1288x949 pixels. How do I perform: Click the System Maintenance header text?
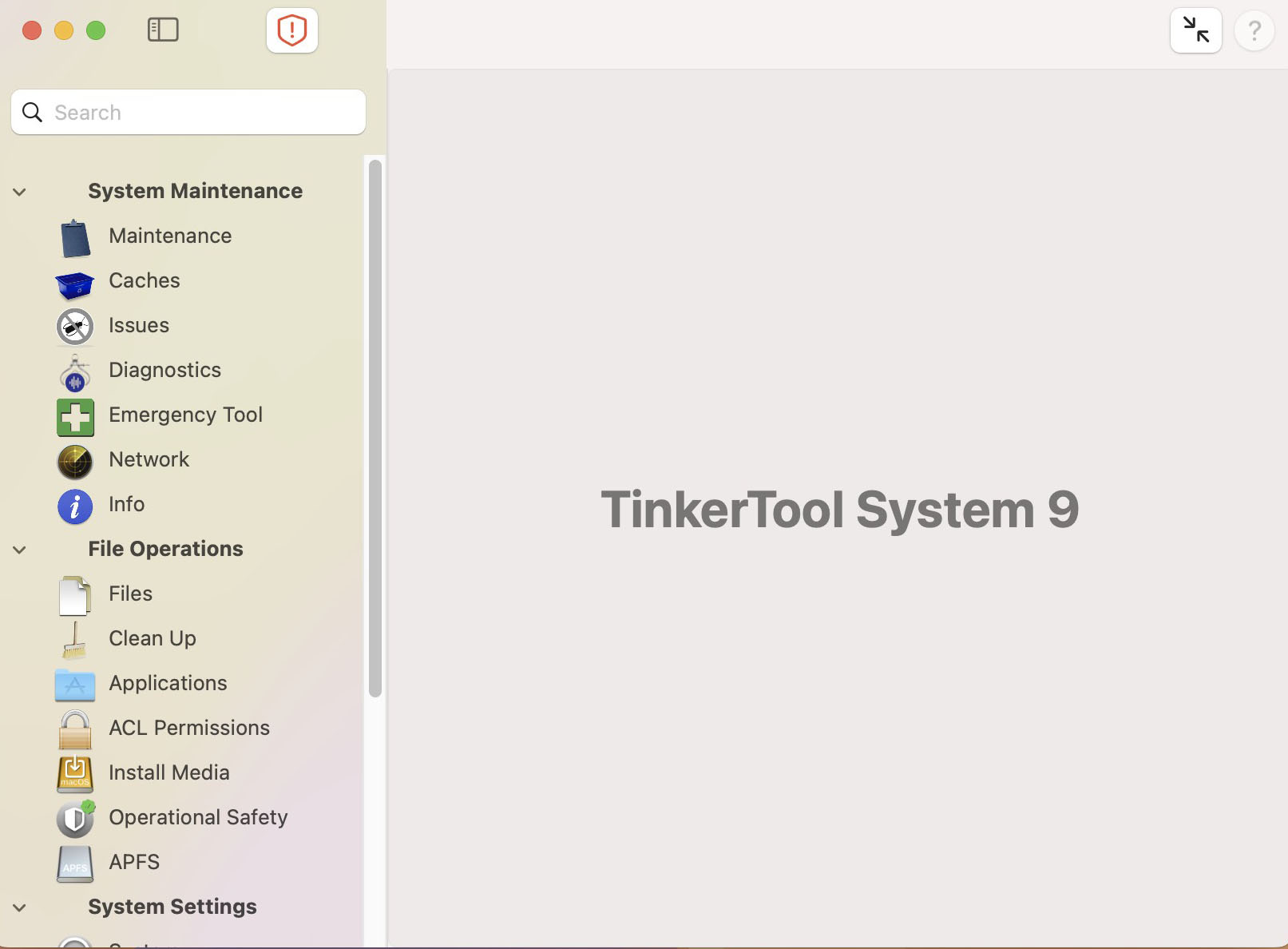195,191
